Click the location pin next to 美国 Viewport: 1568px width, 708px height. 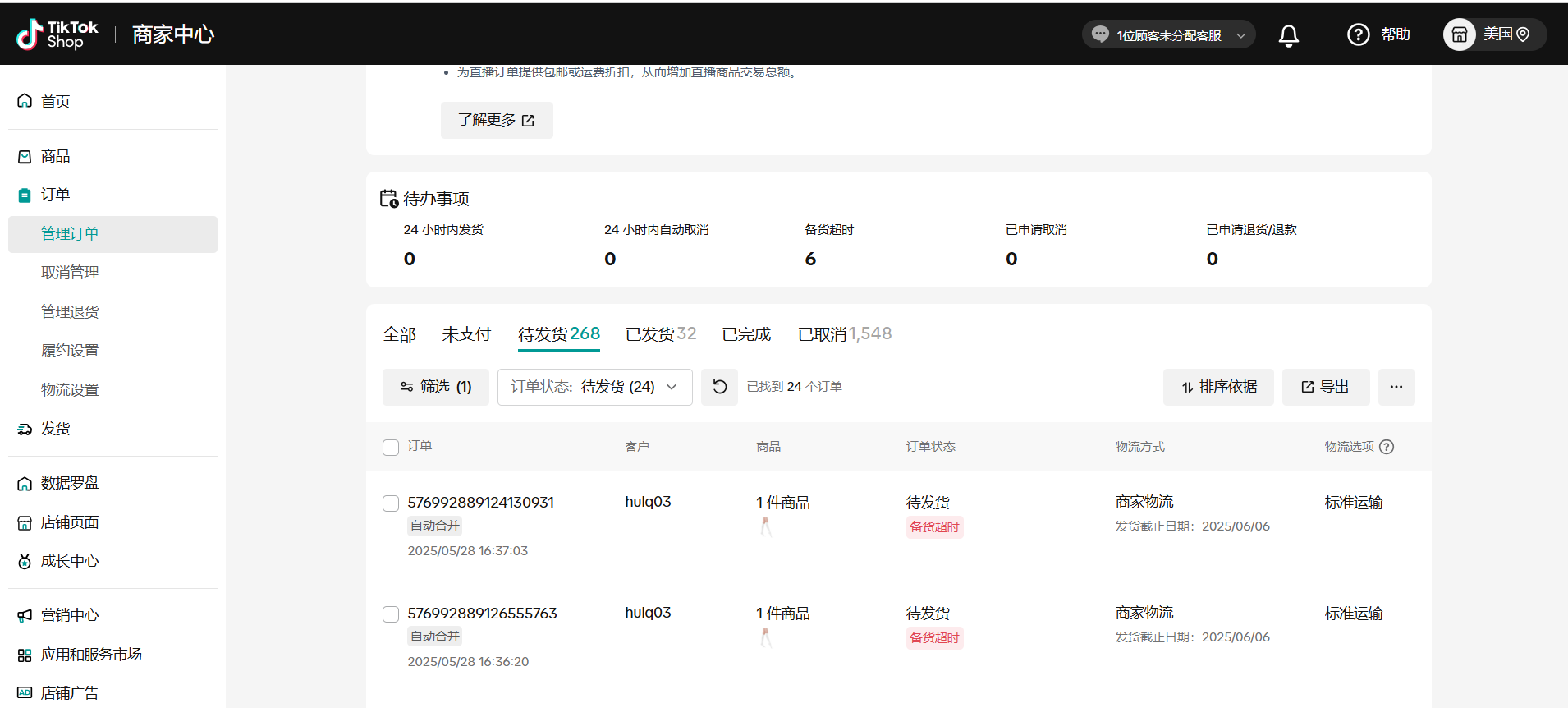point(1523,34)
